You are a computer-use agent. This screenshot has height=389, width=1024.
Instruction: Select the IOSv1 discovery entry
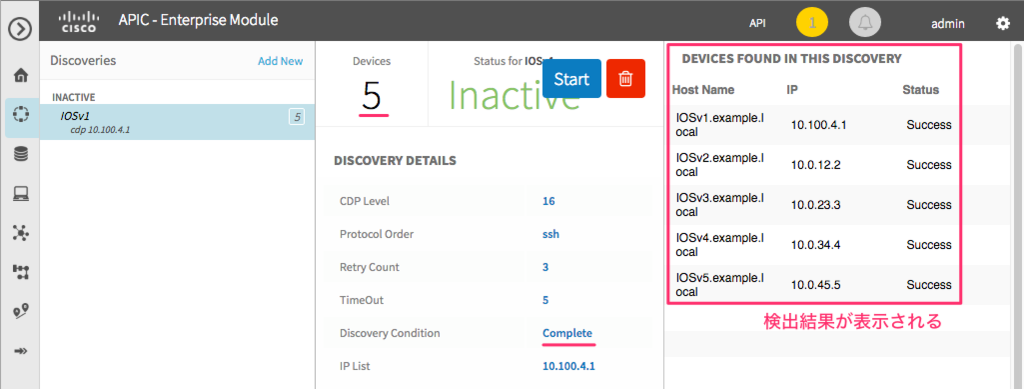click(177, 121)
